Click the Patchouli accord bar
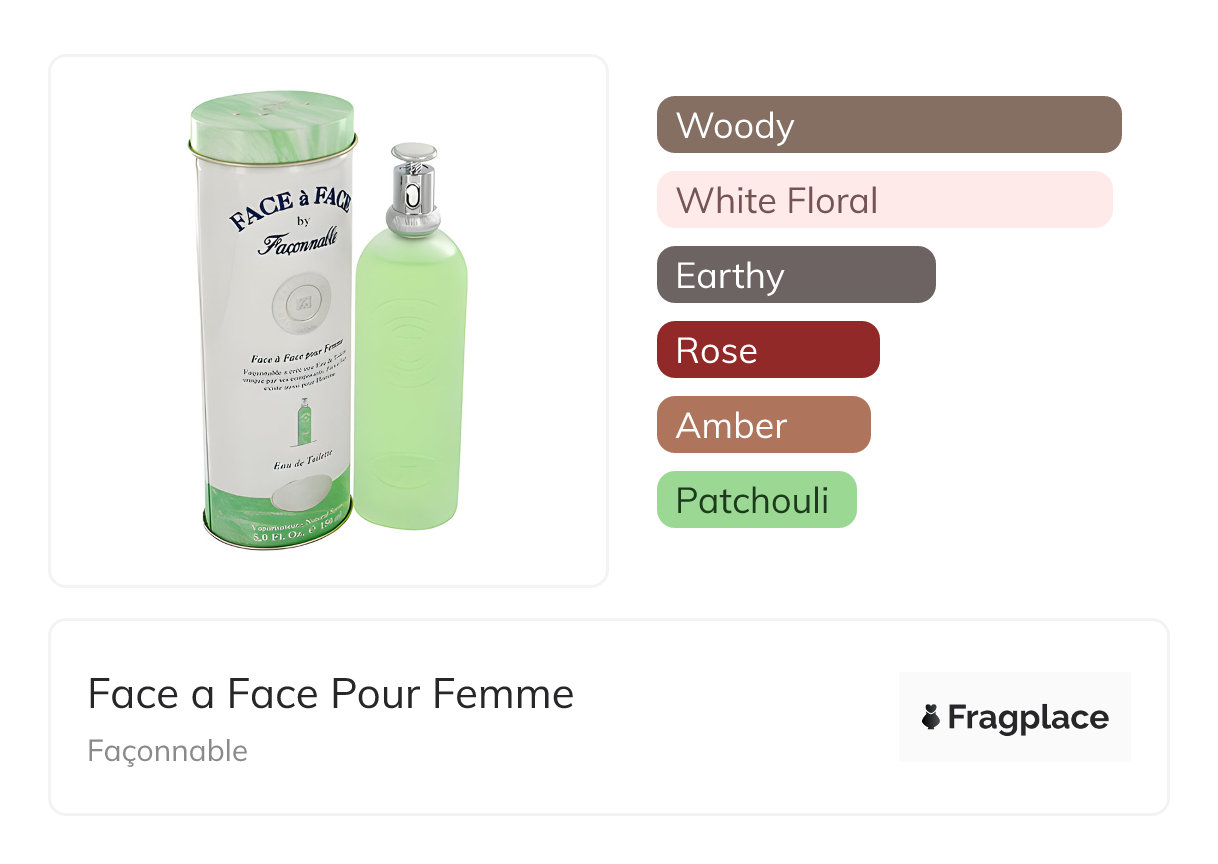This screenshot has height=864, width=1218. point(756,500)
